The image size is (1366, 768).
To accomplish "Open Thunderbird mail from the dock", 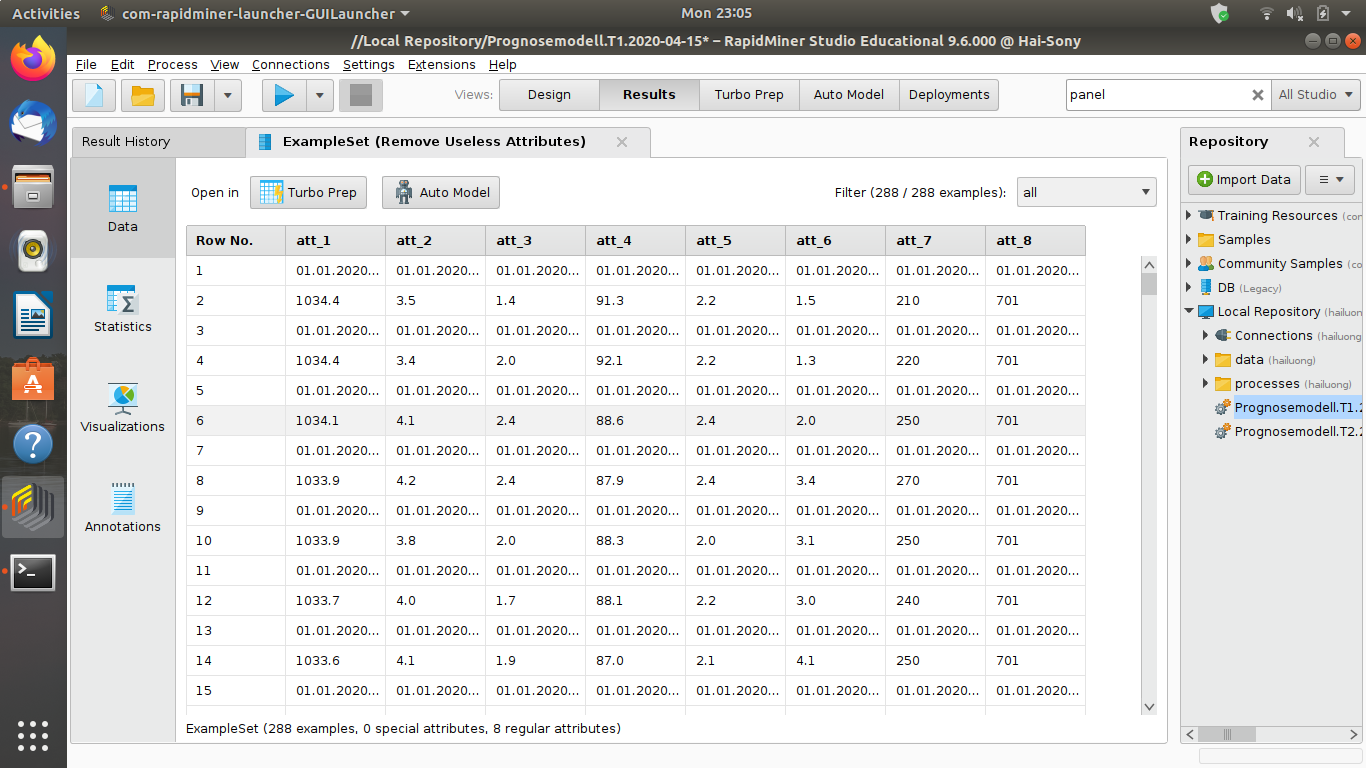I will tap(33, 121).
